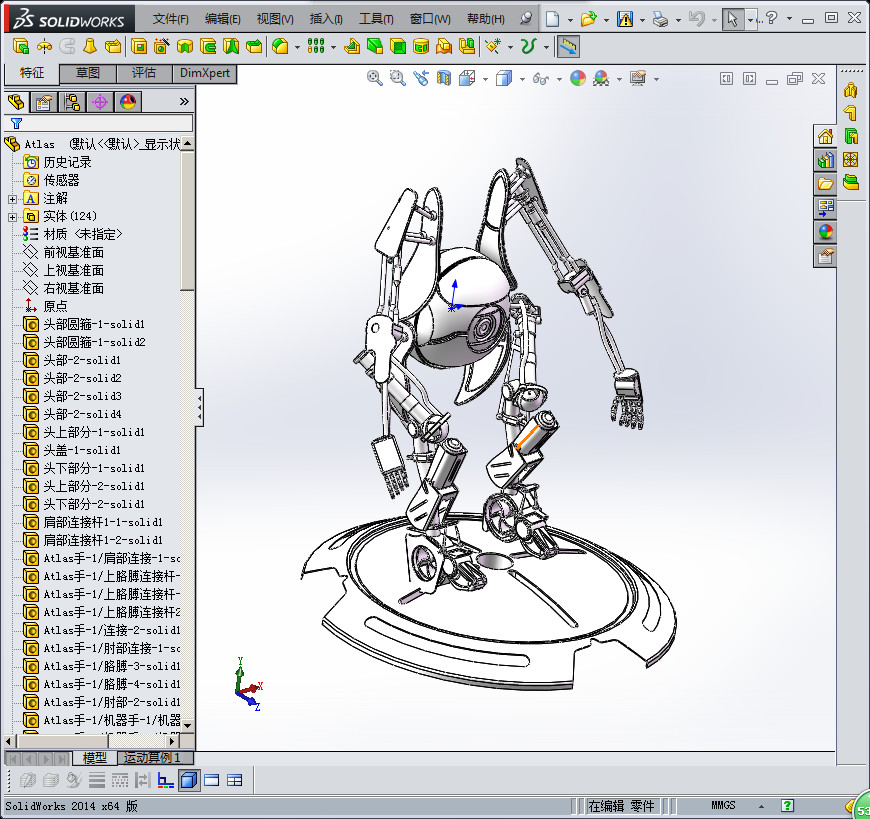Activate the Zoom to Area tool
The image size is (870, 819).
click(396, 78)
